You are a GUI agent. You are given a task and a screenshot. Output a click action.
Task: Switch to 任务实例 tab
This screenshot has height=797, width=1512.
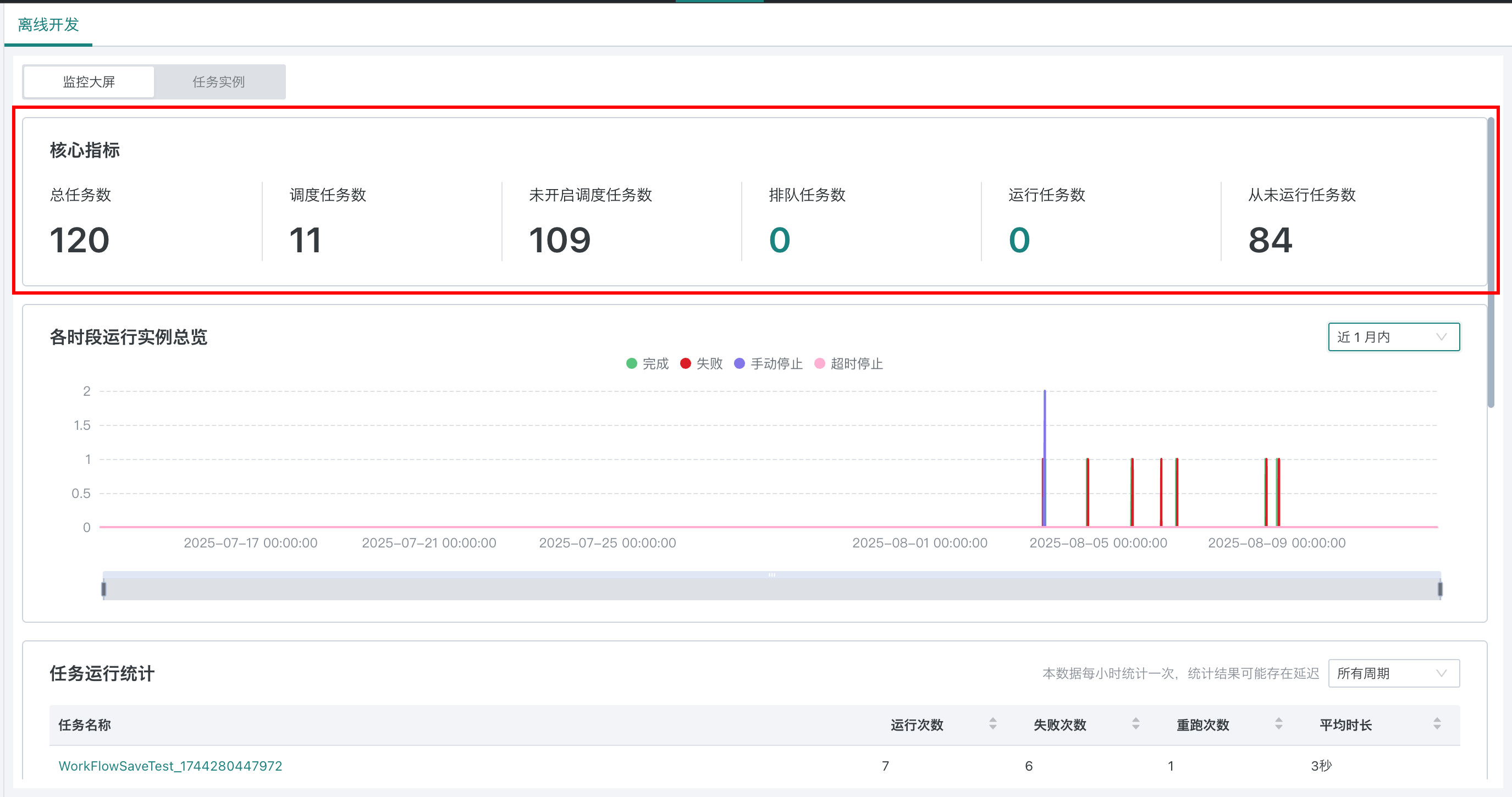pos(218,81)
